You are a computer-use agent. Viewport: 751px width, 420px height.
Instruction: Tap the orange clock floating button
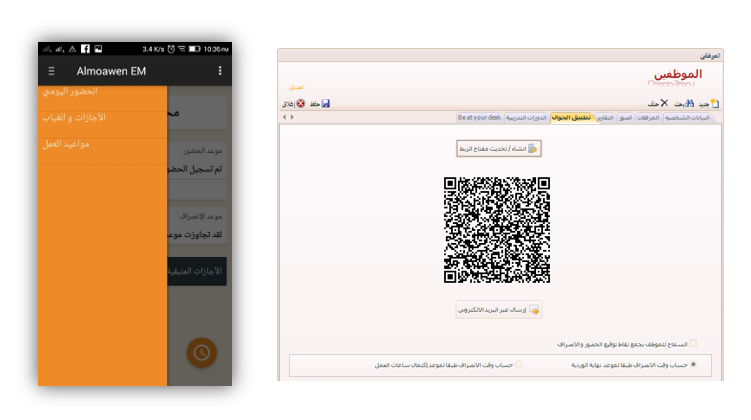[x=202, y=353]
